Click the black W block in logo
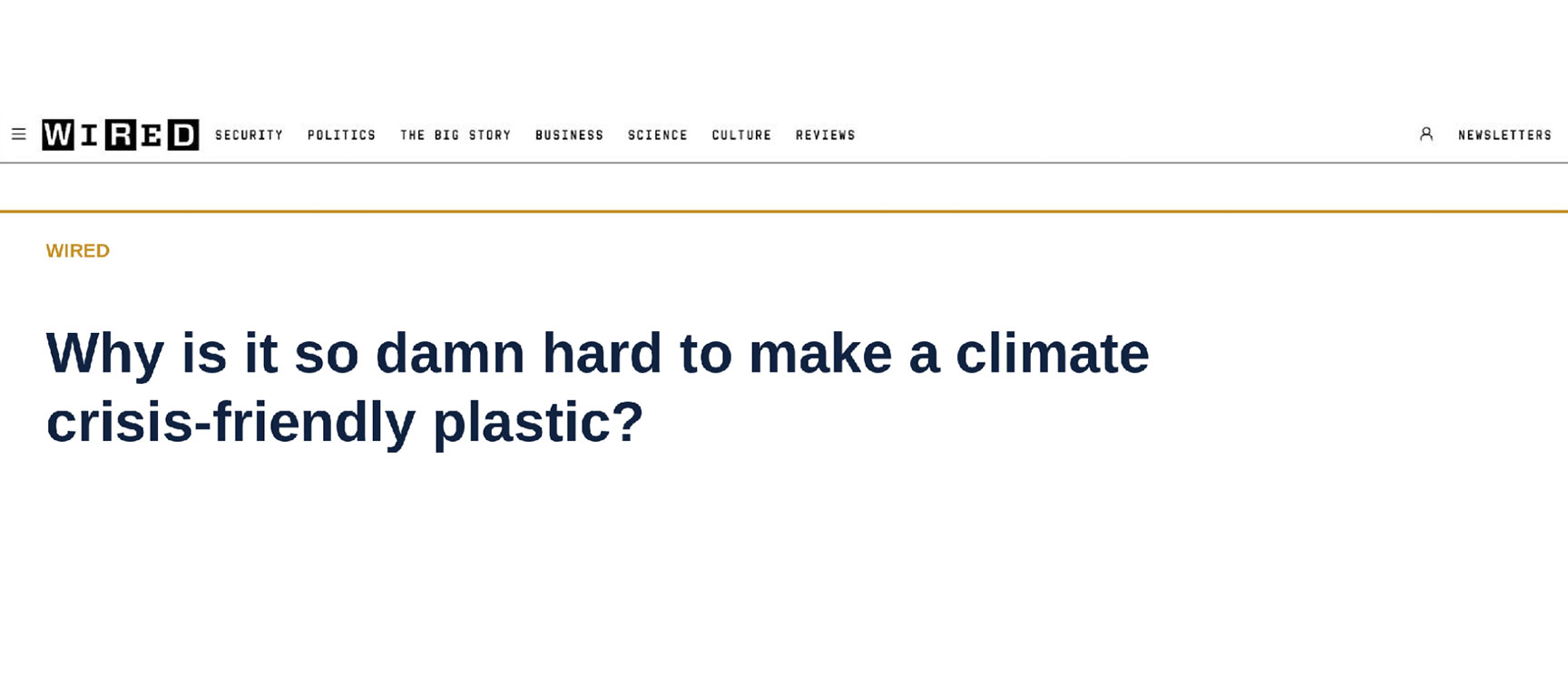 pos(58,134)
